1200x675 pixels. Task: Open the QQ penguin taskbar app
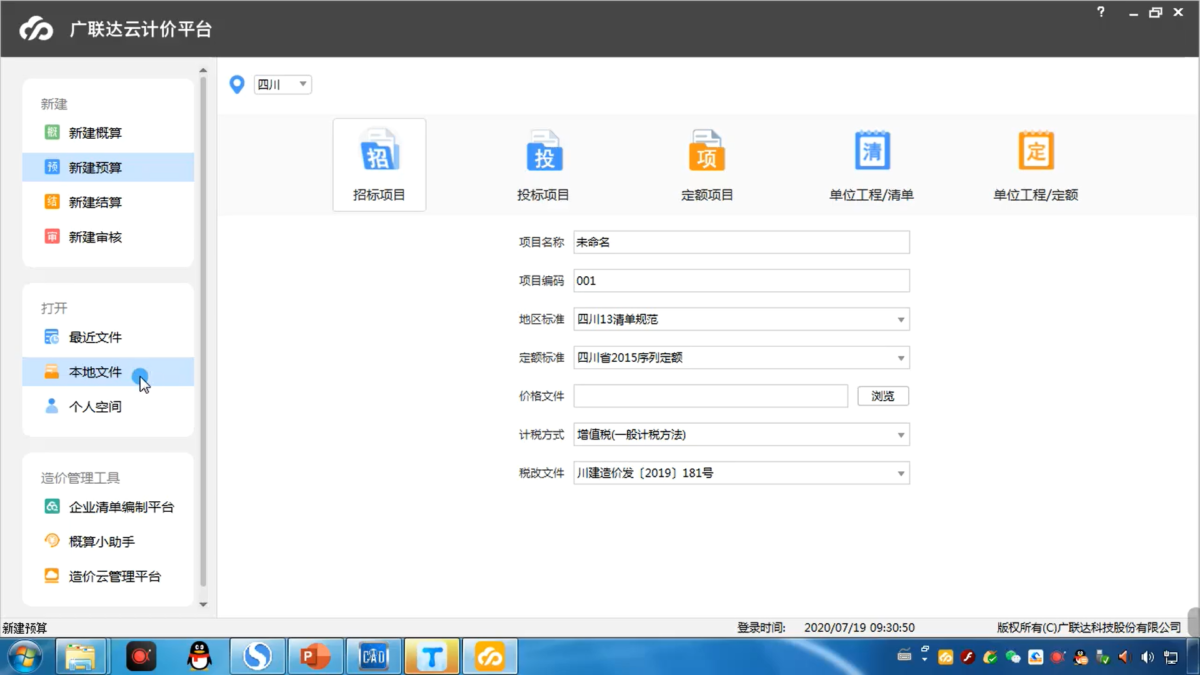199,657
